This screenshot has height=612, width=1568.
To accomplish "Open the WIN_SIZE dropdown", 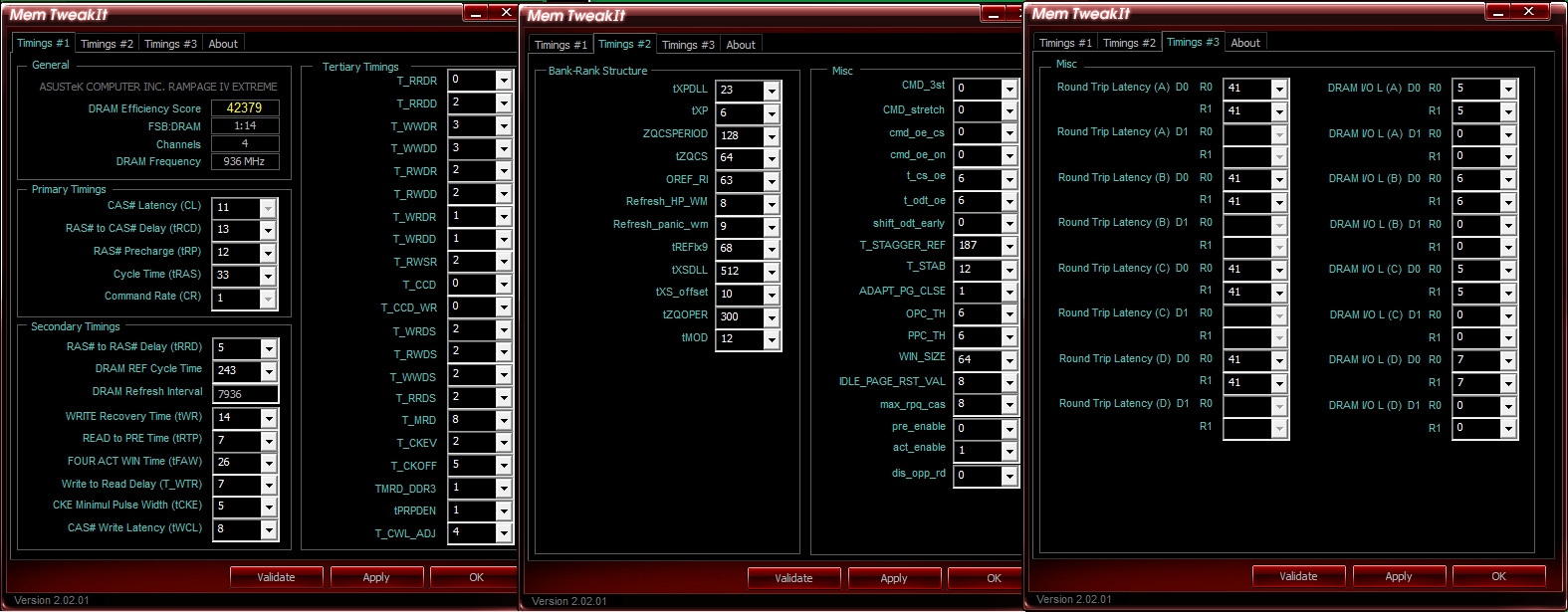I will 1009,360.
